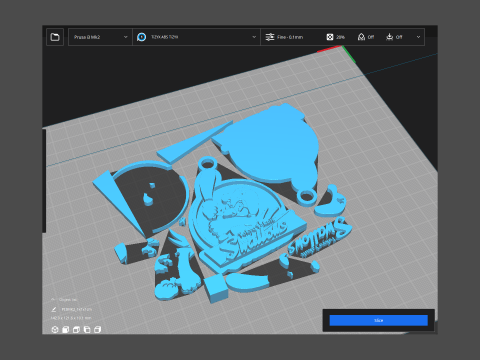This screenshot has height=360, width=480.
Task: Select the flat round keychain silhouette model
Action: point(270,147)
